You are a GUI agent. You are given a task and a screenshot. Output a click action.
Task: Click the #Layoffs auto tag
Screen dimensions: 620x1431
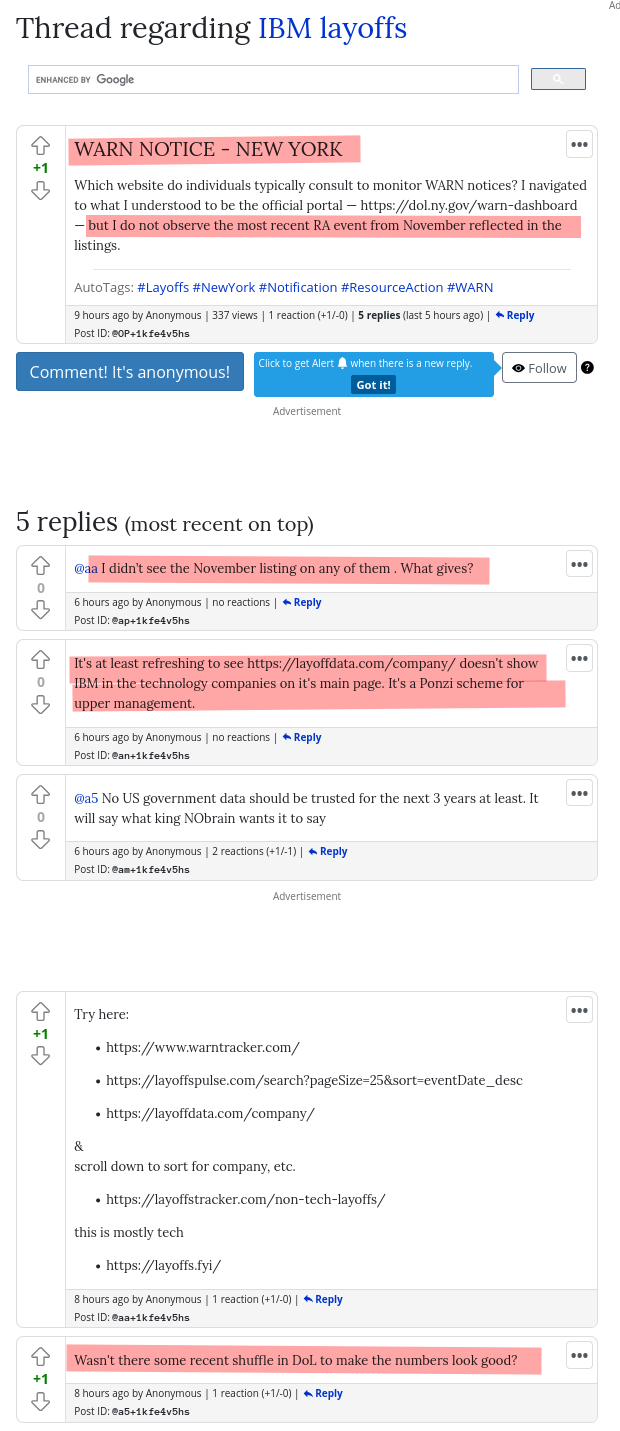[x=163, y=287]
